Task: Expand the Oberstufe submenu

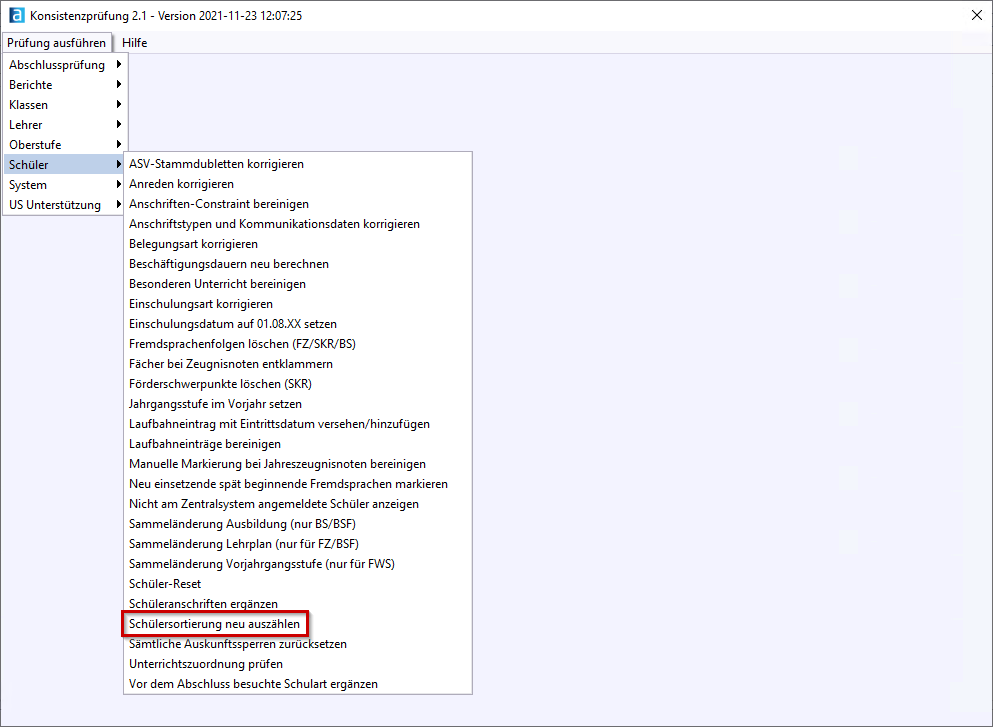Action: coord(65,144)
